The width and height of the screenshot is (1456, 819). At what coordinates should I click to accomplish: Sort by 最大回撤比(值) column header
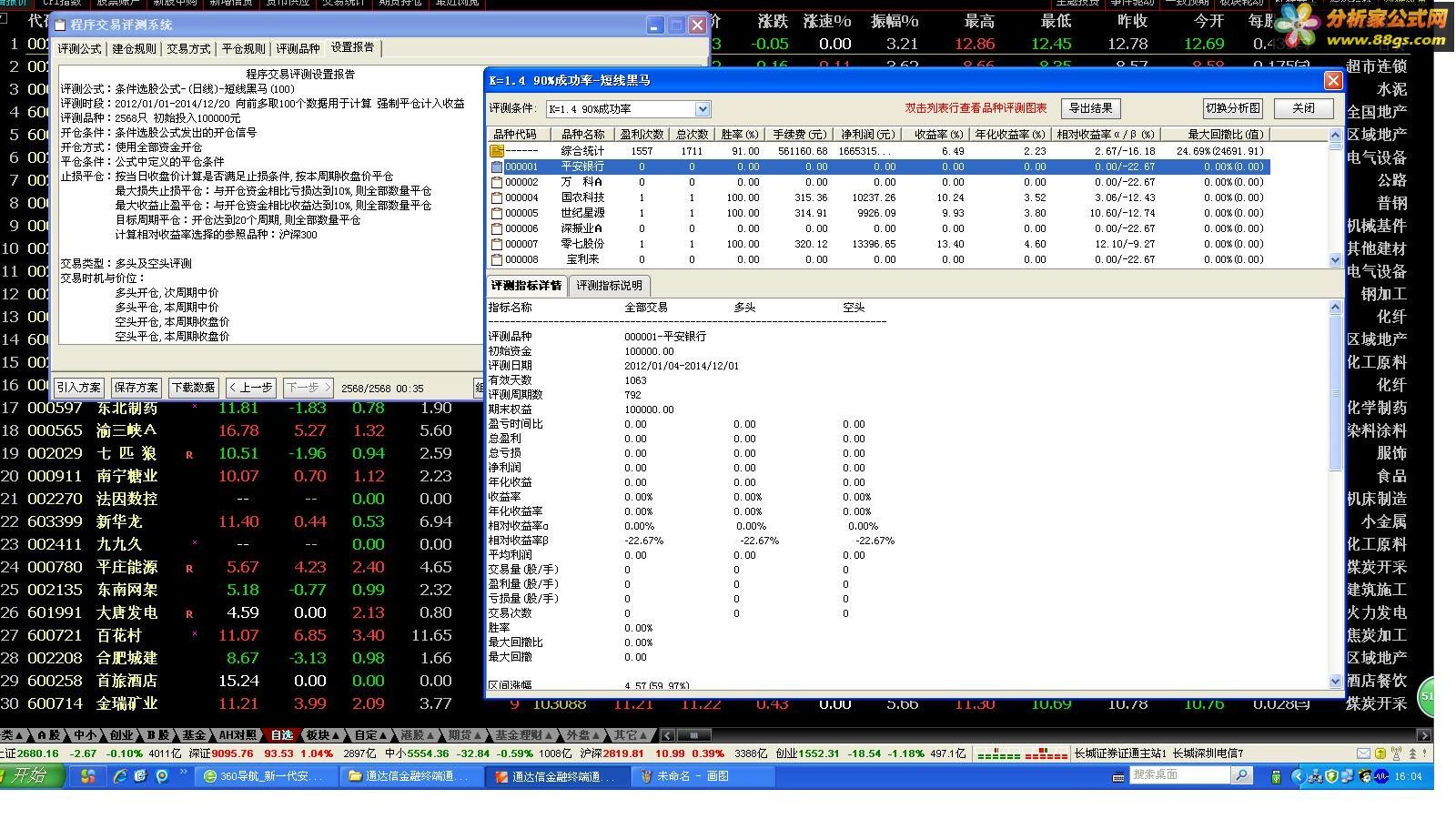coord(1214,135)
